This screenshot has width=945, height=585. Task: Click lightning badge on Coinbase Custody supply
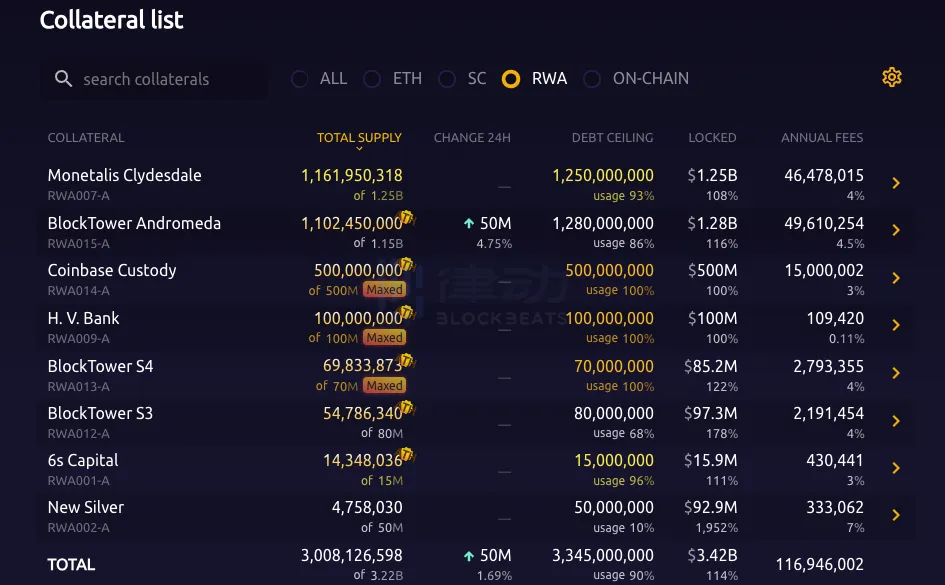click(x=407, y=265)
